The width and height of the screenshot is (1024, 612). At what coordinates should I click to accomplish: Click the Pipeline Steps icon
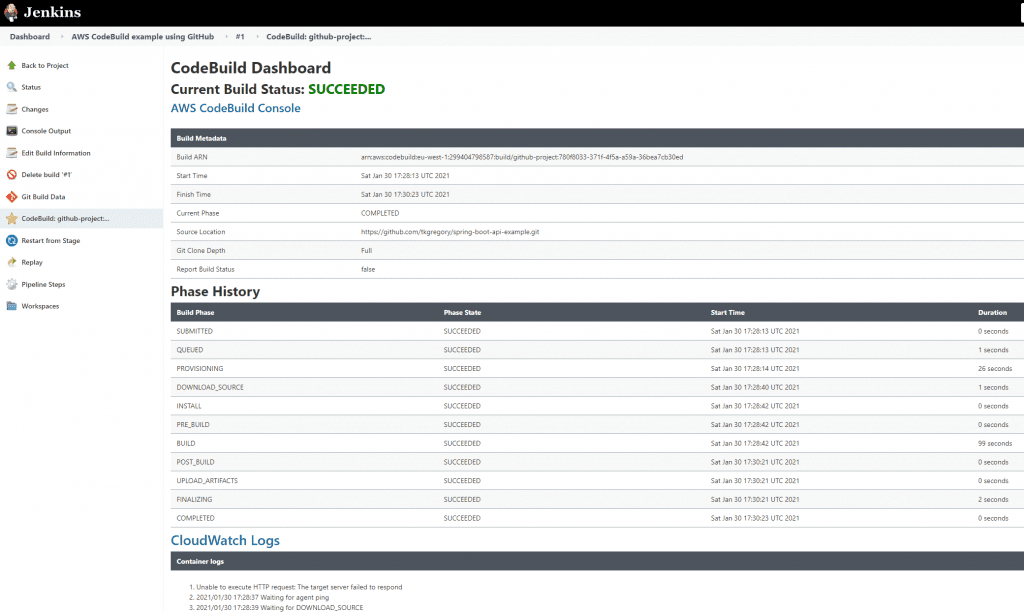[12, 284]
